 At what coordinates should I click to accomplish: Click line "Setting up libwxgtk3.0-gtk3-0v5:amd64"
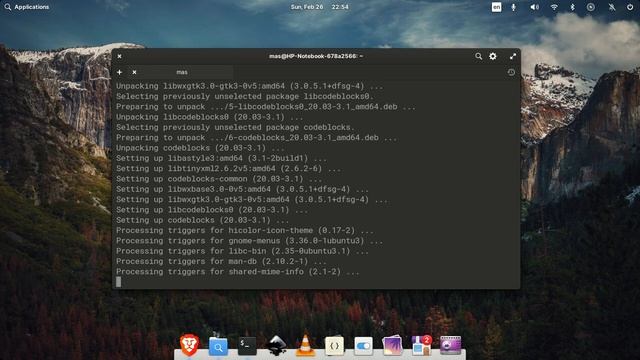[252, 200]
